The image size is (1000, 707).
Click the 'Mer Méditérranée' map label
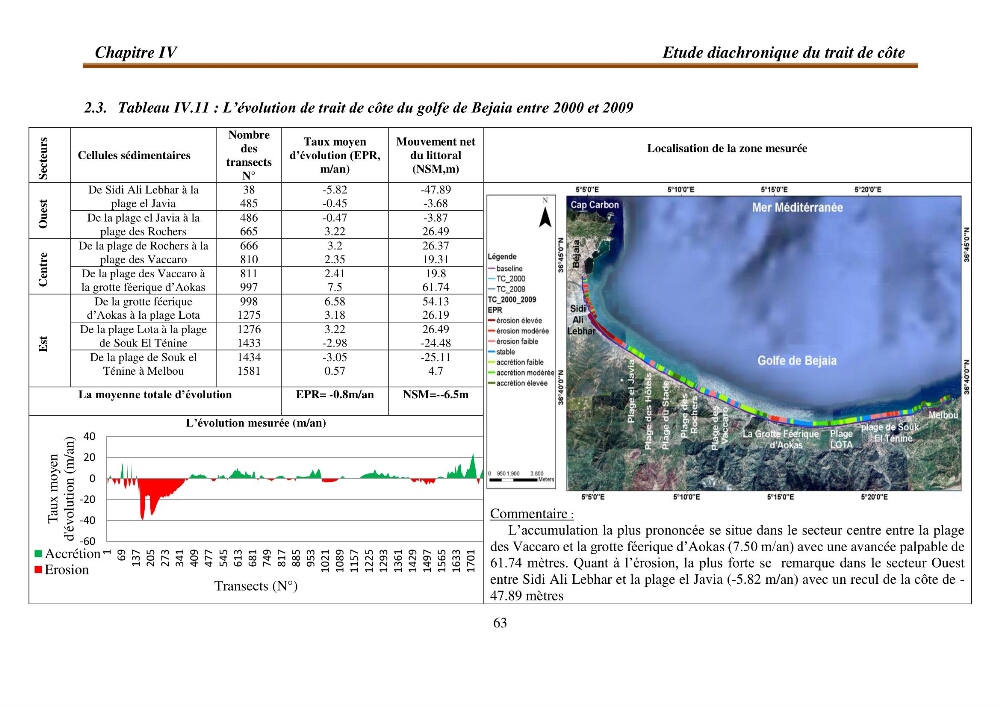pos(797,207)
